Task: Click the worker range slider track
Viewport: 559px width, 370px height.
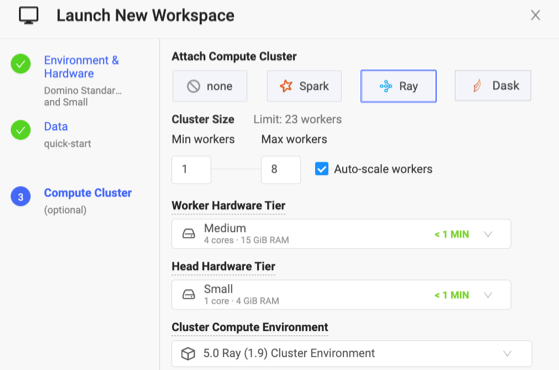Action: click(236, 169)
